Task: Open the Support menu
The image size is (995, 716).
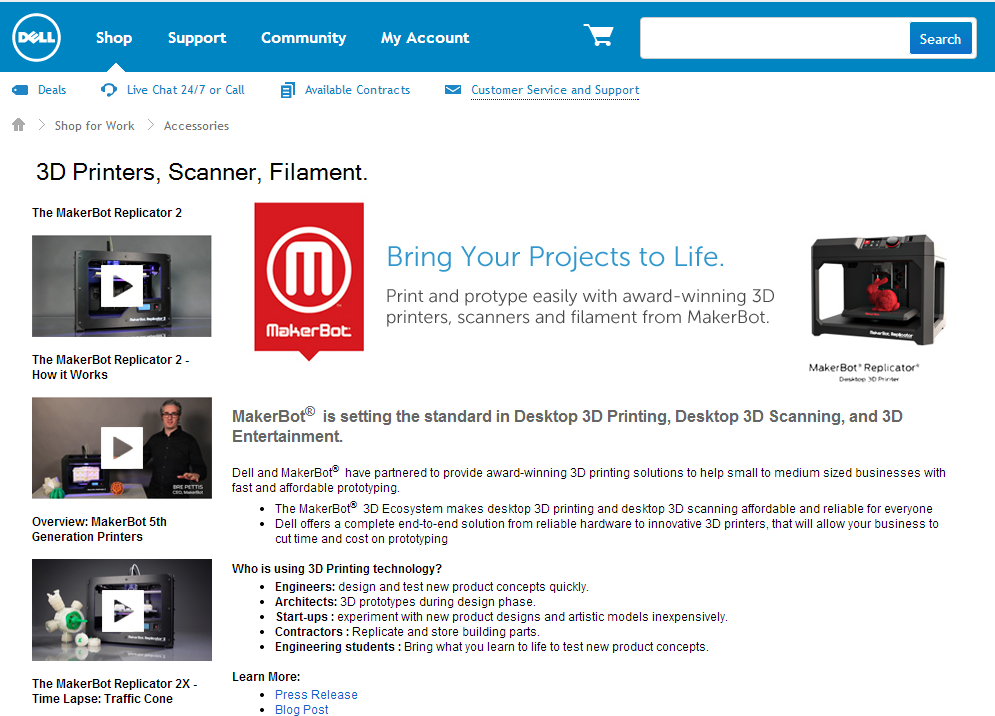Action: click(197, 38)
